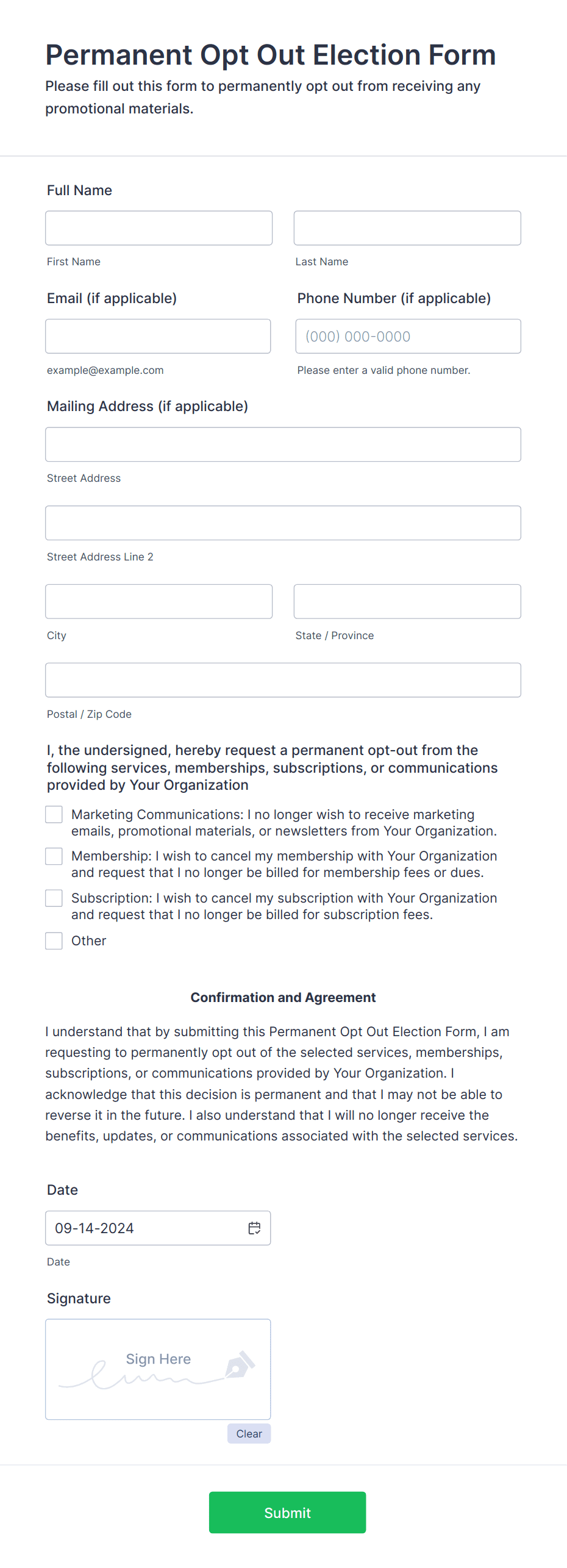Click the Last Name input field
567x1568 pixels.
click(x=407, y=227)
